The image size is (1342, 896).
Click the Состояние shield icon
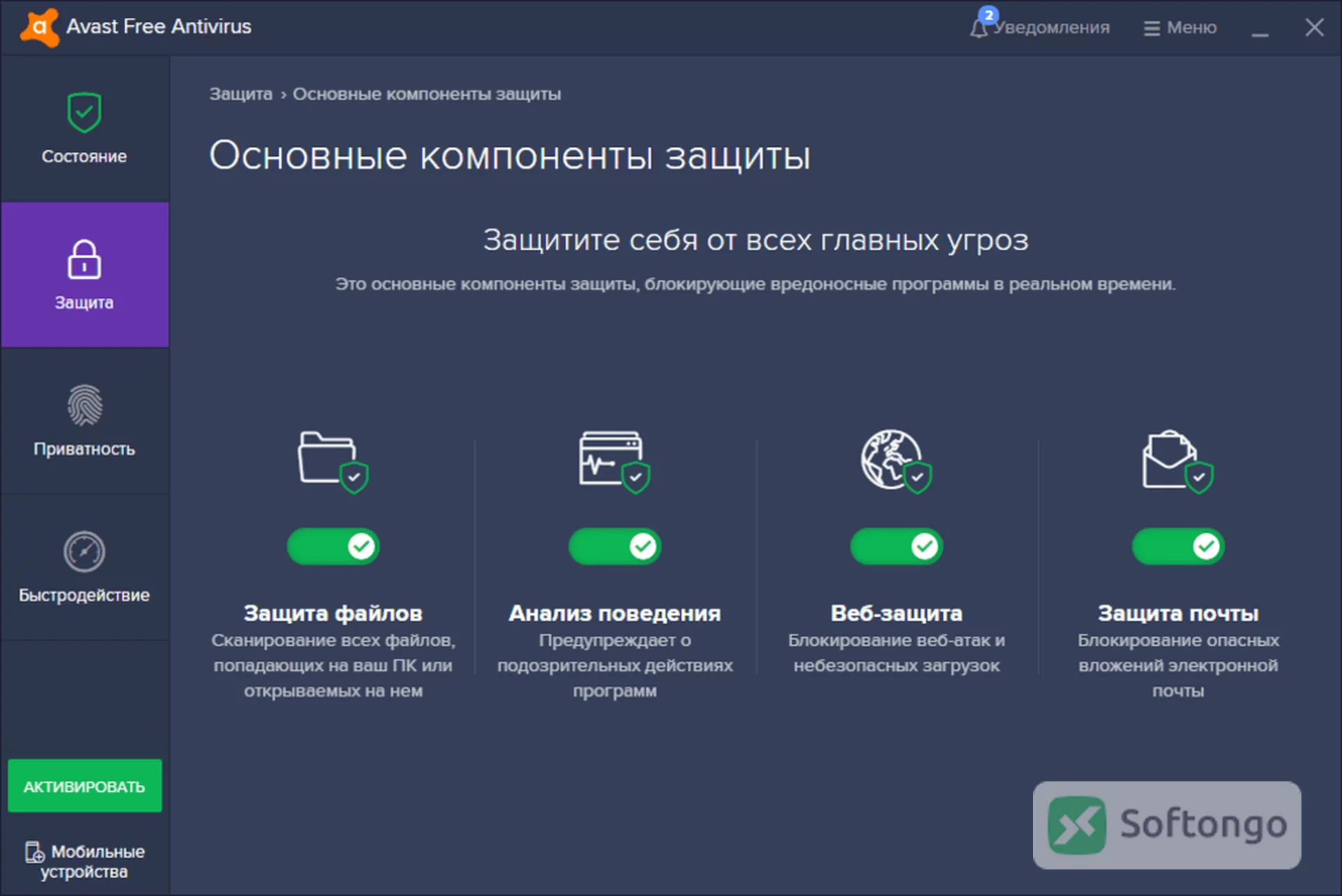(x=84, y=112)
